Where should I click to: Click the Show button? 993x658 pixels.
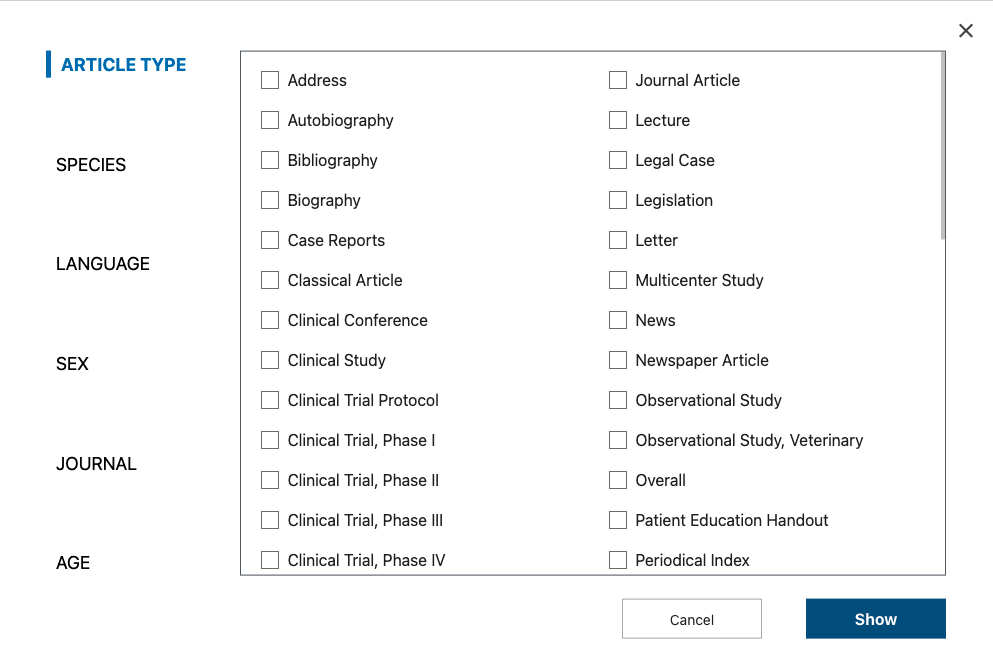875,619
